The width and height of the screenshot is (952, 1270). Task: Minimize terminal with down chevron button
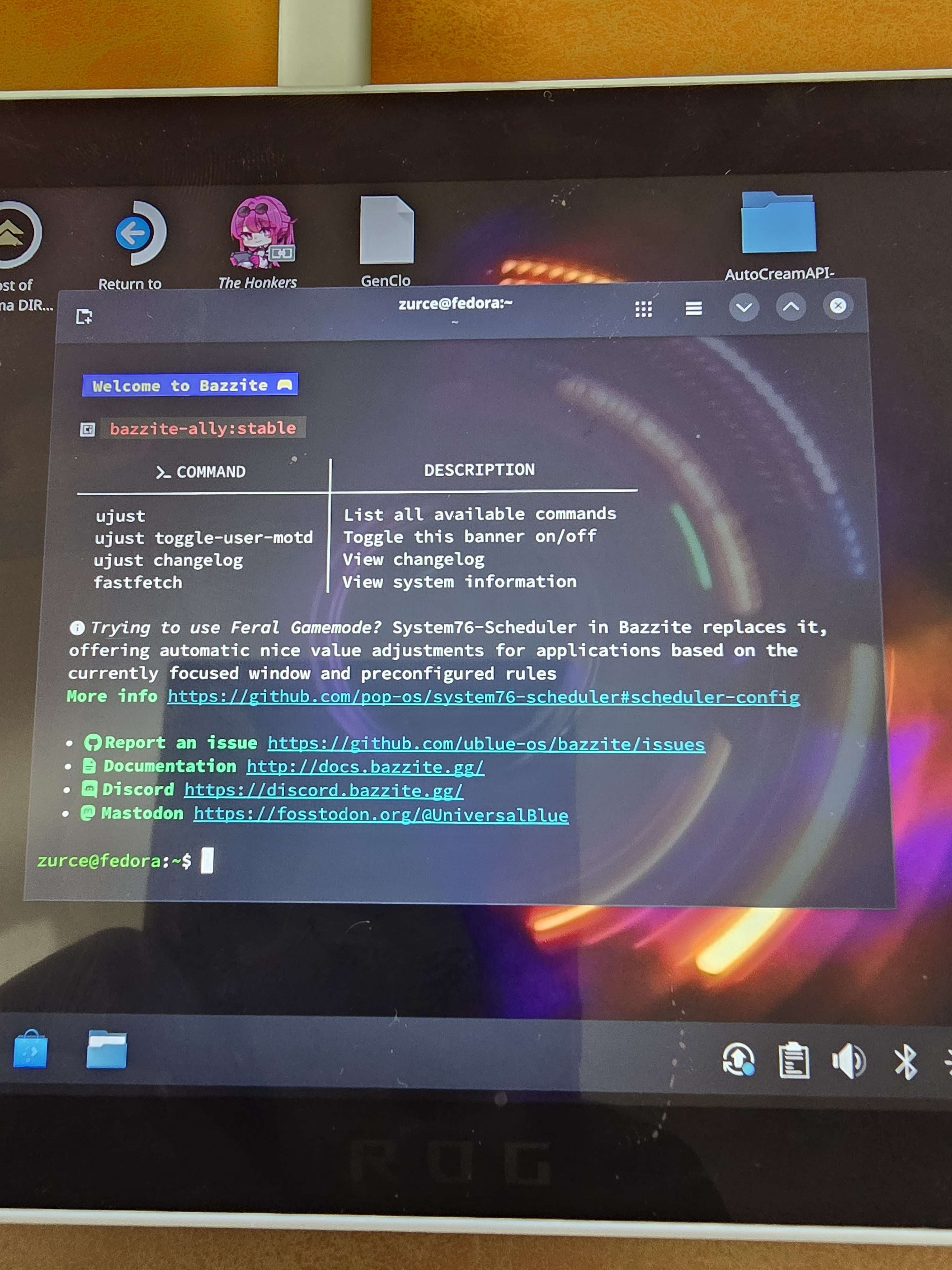pos(744,307)
